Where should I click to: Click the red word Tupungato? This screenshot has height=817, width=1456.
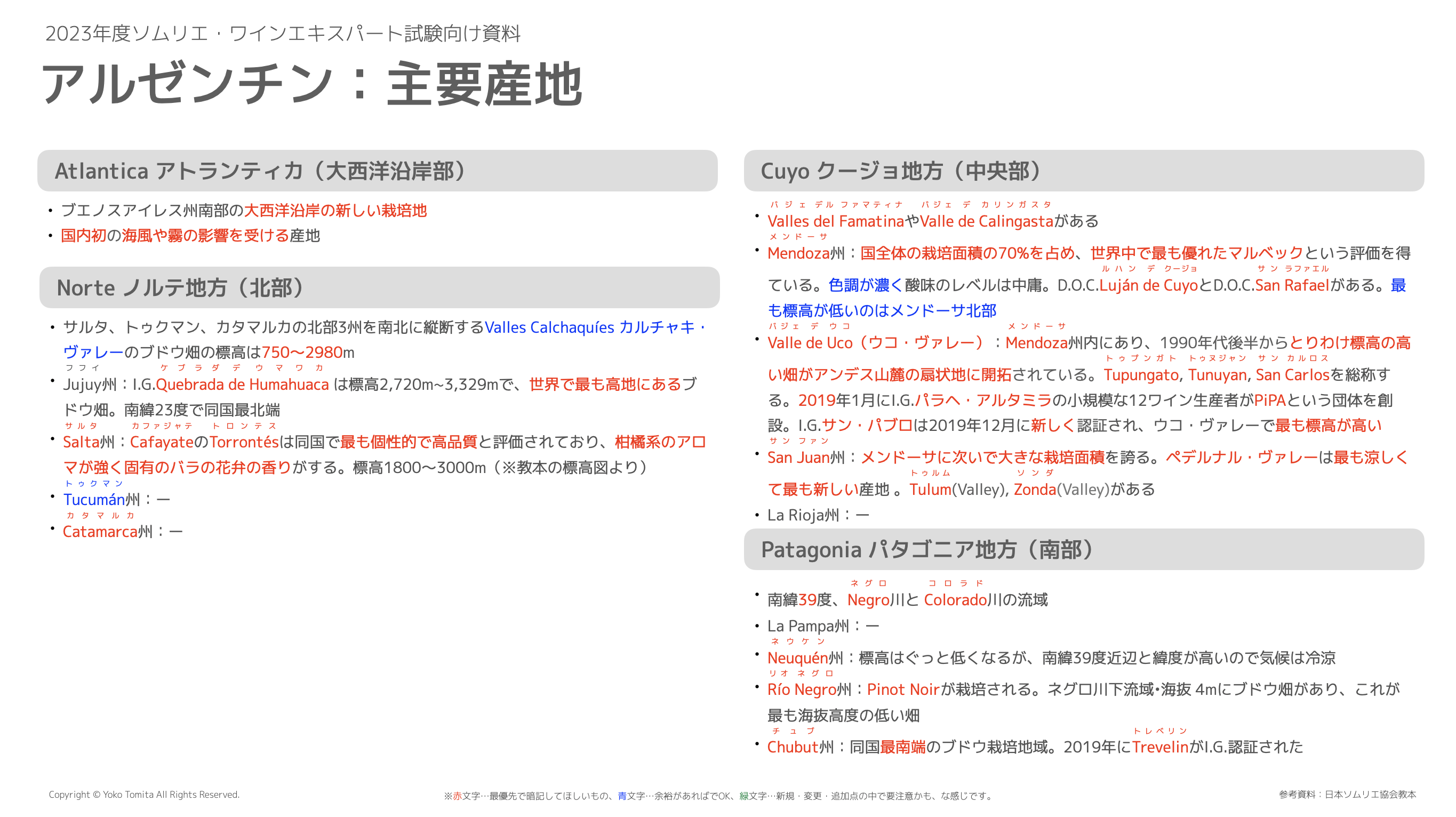tap(1141, 375)
